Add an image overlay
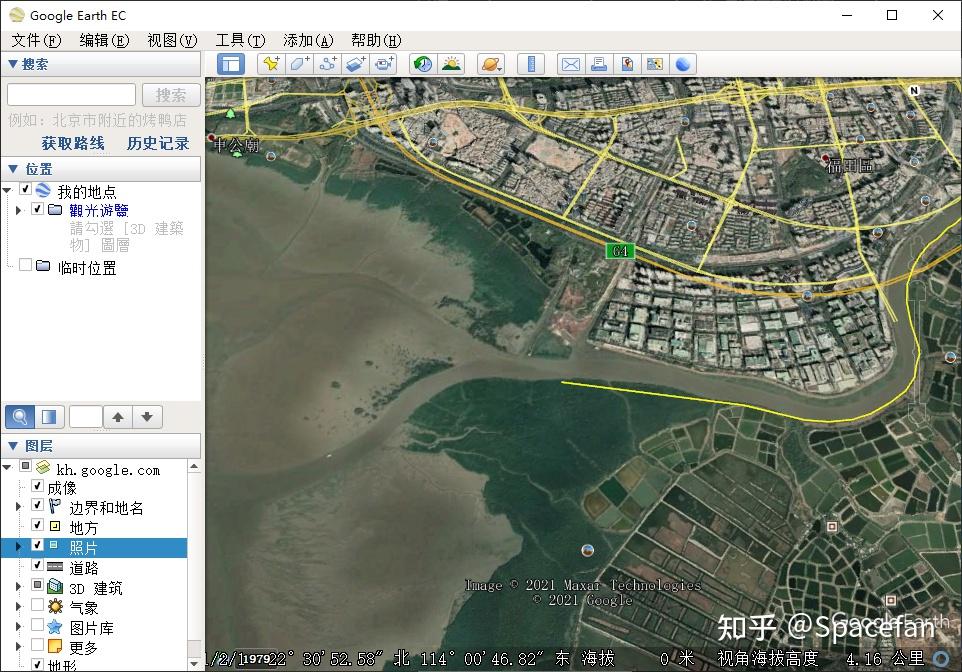962x672 pixels. coord(356,64)
